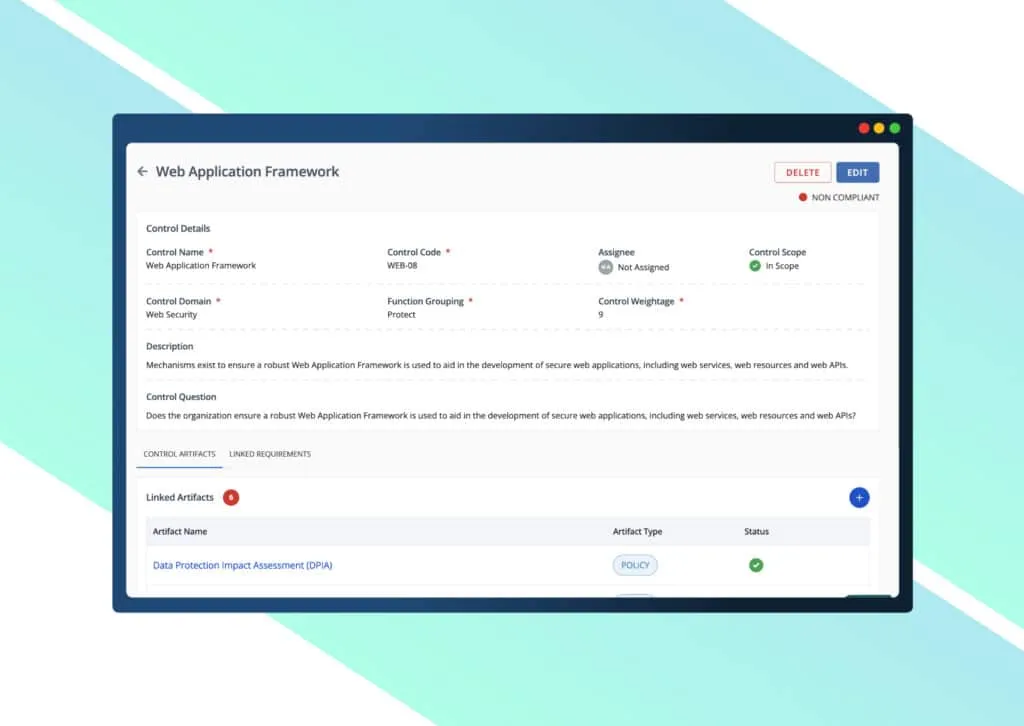Image resolution: width=1024 pixels, height=726 pixels.
Task: Click the Artifact Name column header
Action: coord(180,531)
